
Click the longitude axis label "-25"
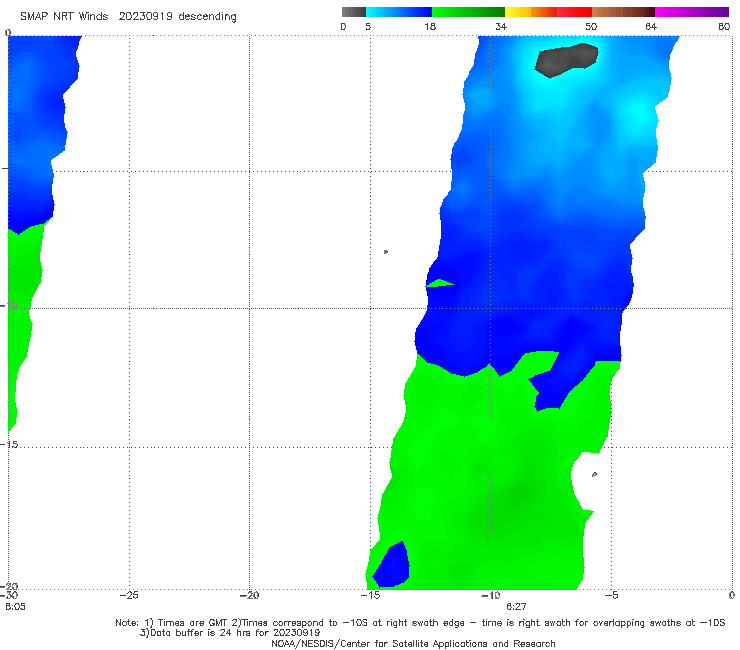(129, 595)
